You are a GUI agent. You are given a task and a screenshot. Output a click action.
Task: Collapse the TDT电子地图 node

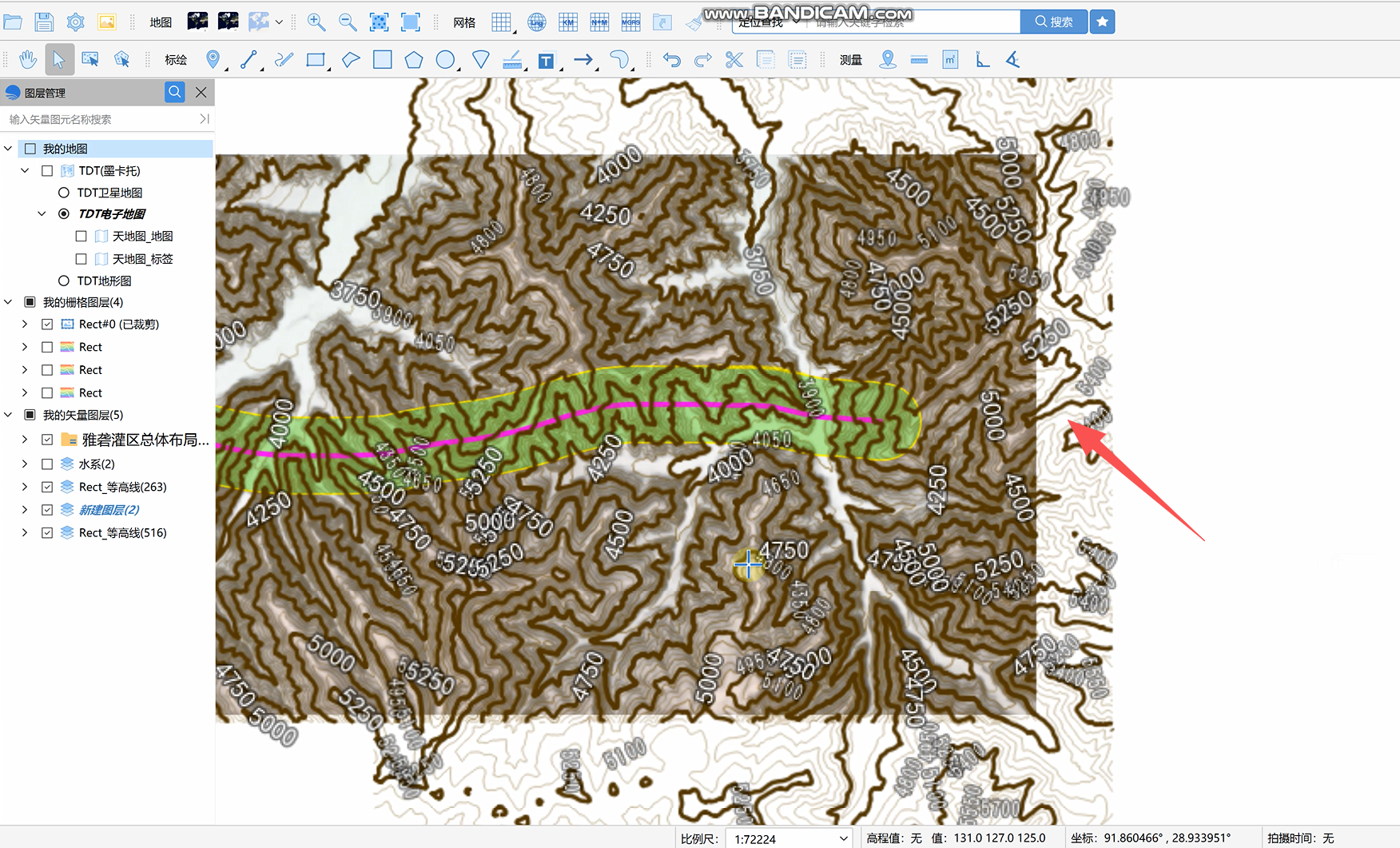42,213
